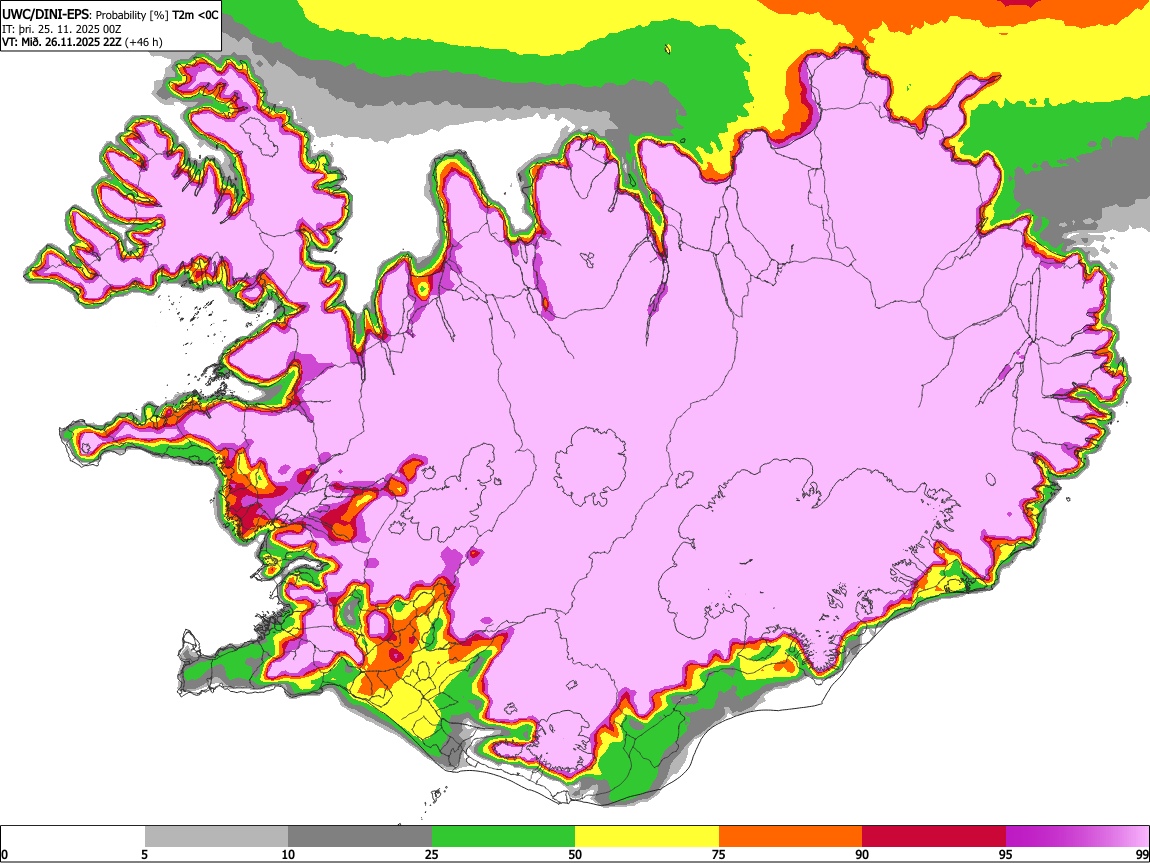Screen dimensions: 1150x863
Task: Select the purple-pink 95-99% gradient swatch
Action: pyautogui.click(x=1077, y=837)
